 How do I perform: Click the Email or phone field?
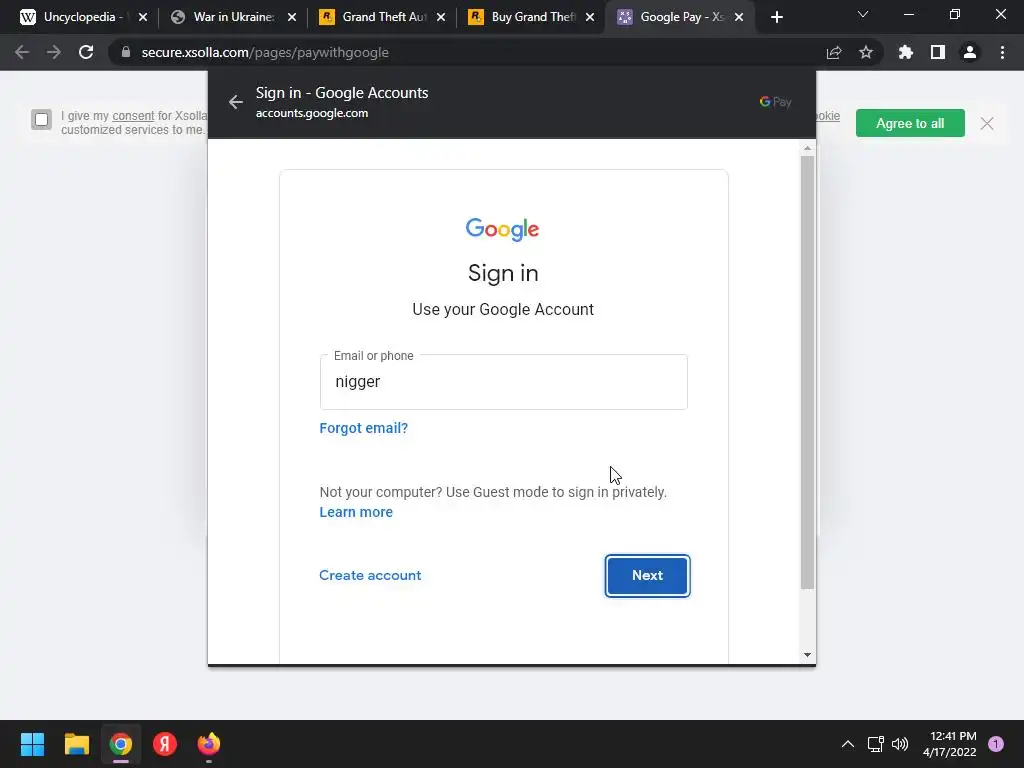coord(504,382)
